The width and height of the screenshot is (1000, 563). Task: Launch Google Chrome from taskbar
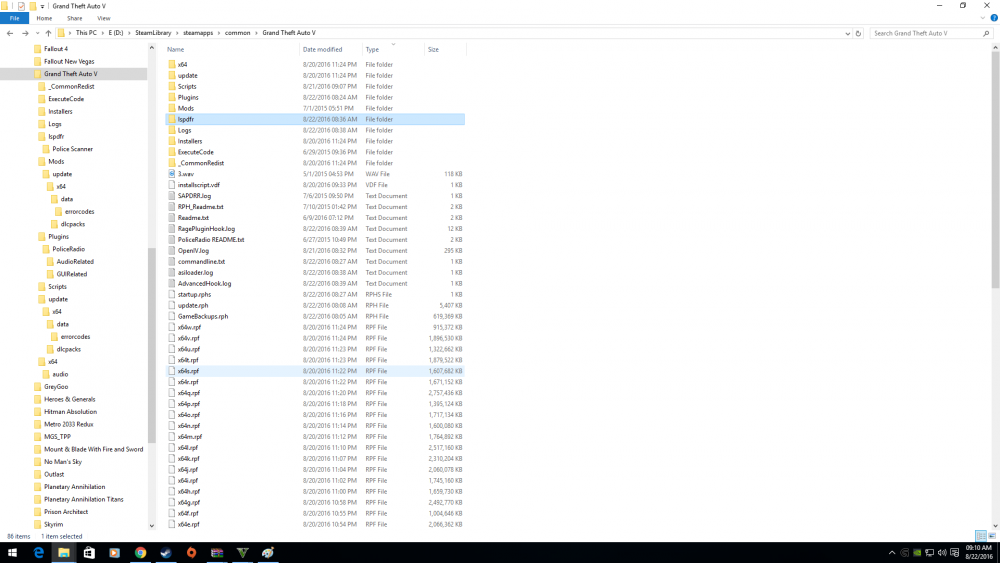point(140,553)
